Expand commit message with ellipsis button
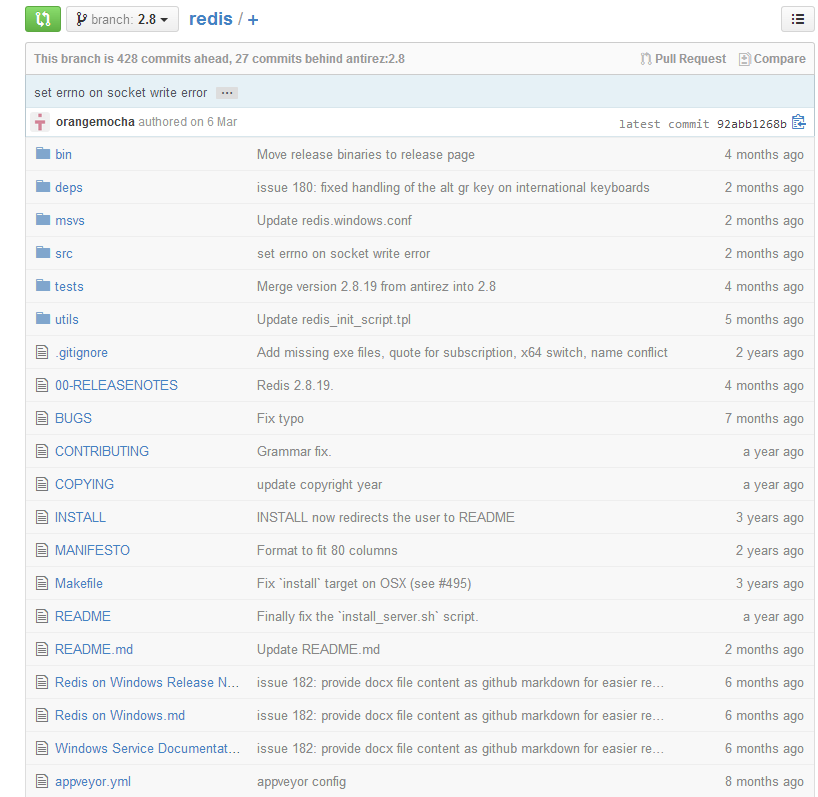This screenshot has height=797, width=818. [227, 93]
